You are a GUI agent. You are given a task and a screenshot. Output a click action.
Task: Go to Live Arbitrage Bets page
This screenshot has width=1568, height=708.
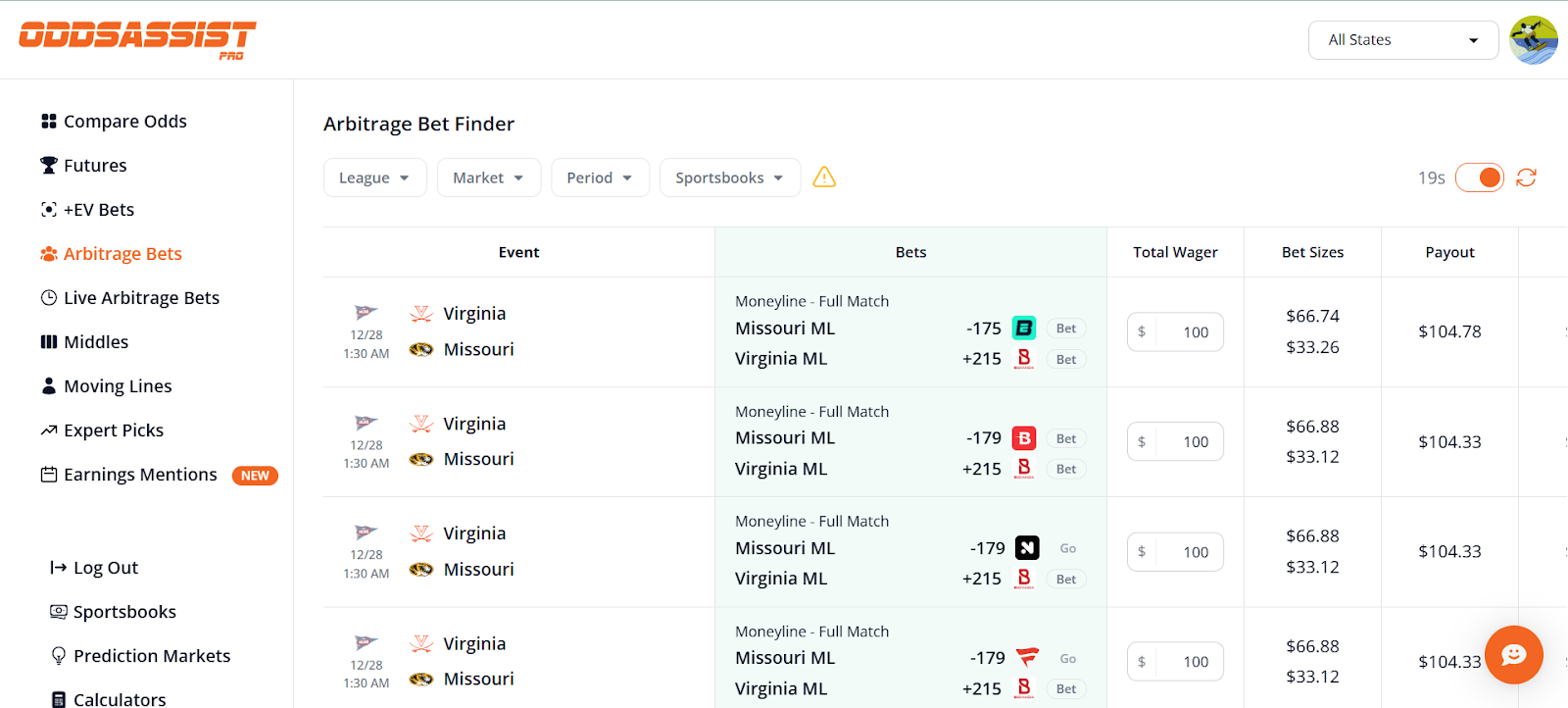pyautogui.click(x=141, y=298)
